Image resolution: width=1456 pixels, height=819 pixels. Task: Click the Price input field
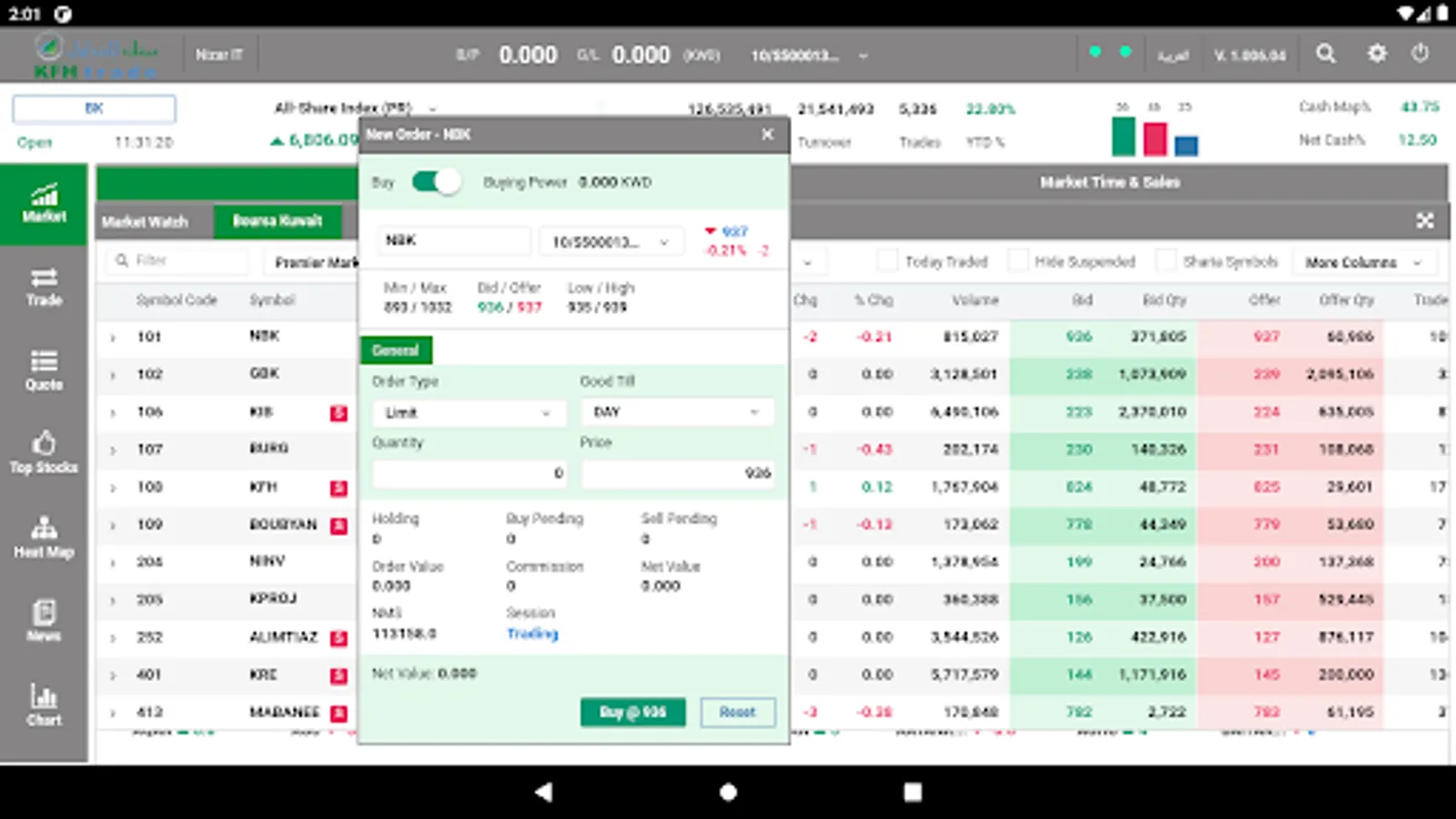coord(678,473)
